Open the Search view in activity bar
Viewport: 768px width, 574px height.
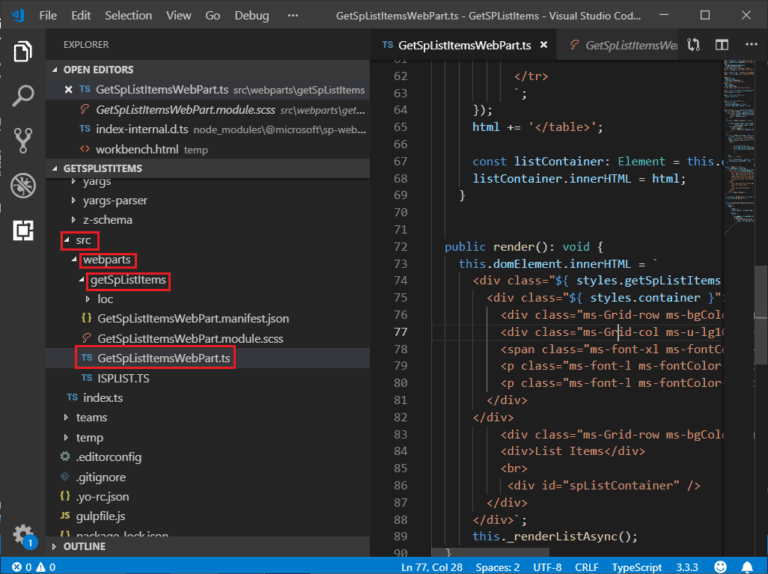[23, 96]
